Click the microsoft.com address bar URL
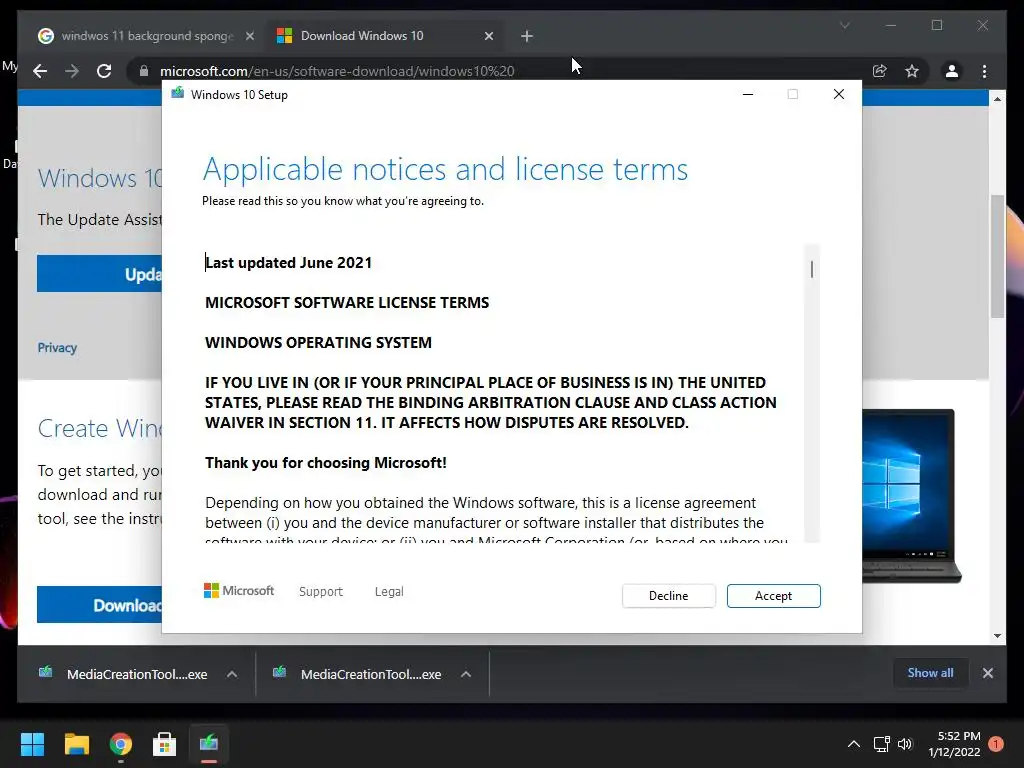Viewport: 1024px width, 768px height. point(337,71)
